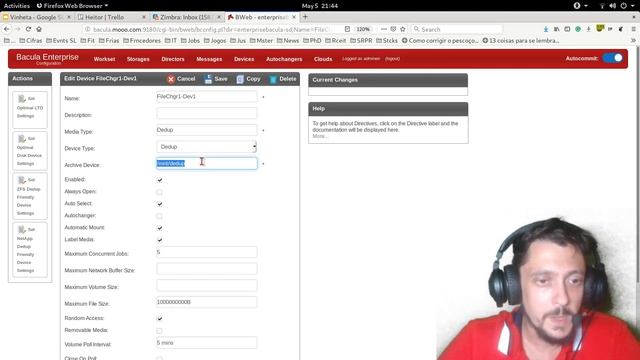Click the Archive Device input field
640x360 pixels.
[207, 163]
